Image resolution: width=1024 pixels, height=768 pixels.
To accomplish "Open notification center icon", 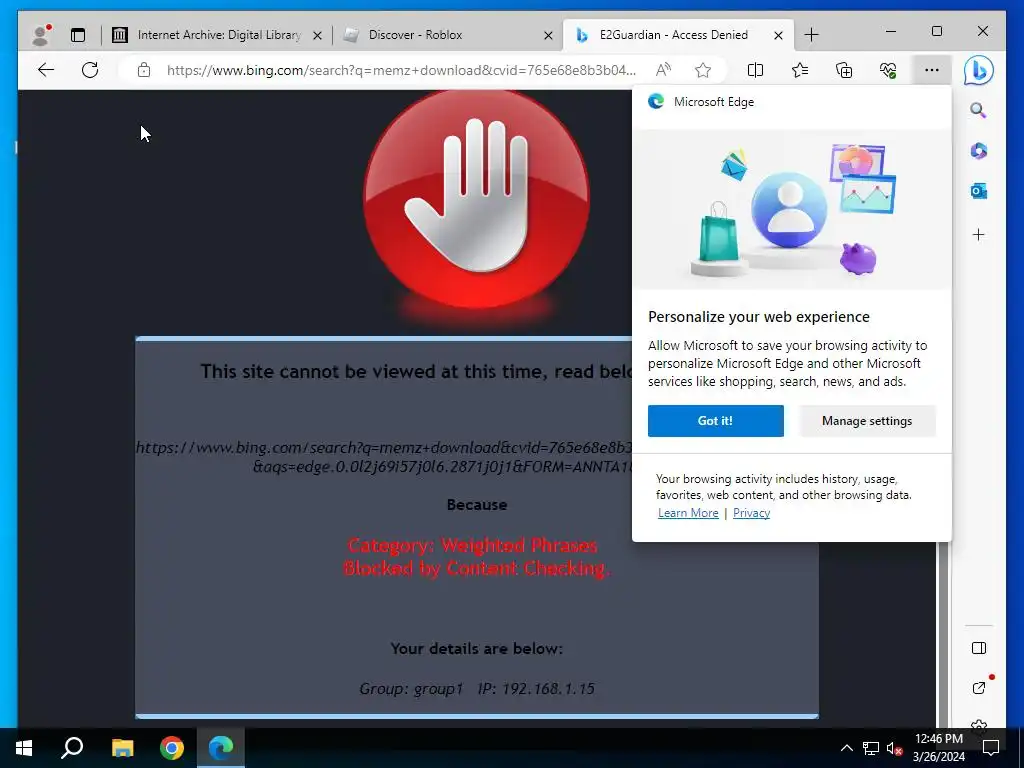I will [x=991, y=748].
